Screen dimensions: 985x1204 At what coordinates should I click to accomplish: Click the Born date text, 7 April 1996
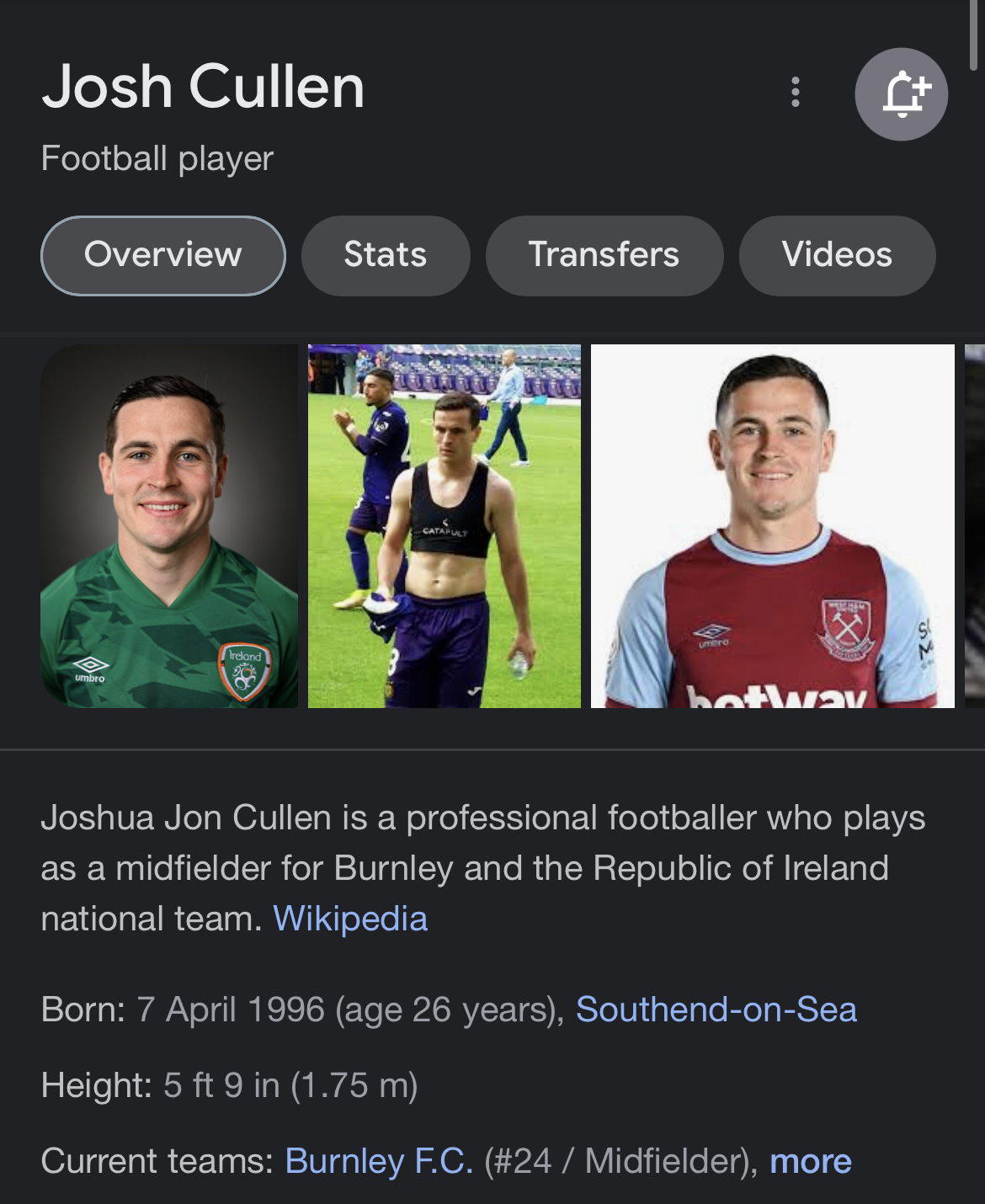tap(230, 1010)
